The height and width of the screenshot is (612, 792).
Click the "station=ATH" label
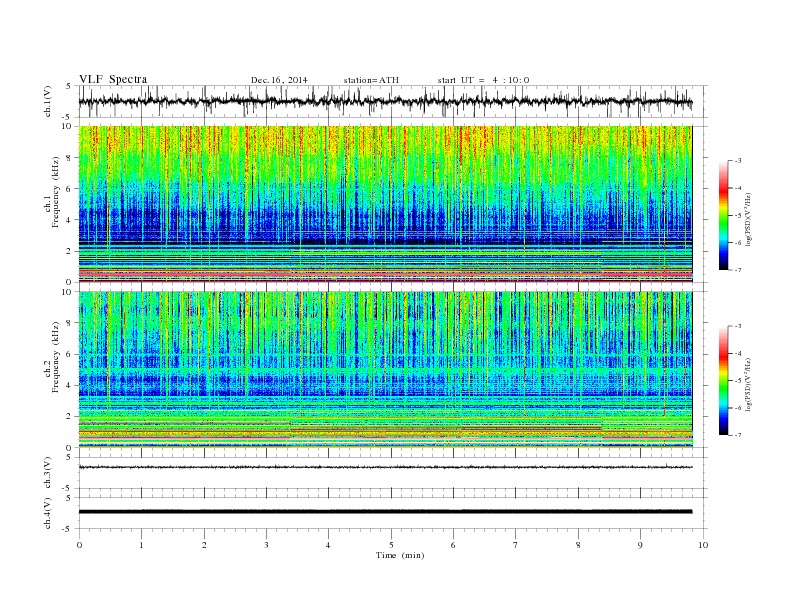[371, 80]
